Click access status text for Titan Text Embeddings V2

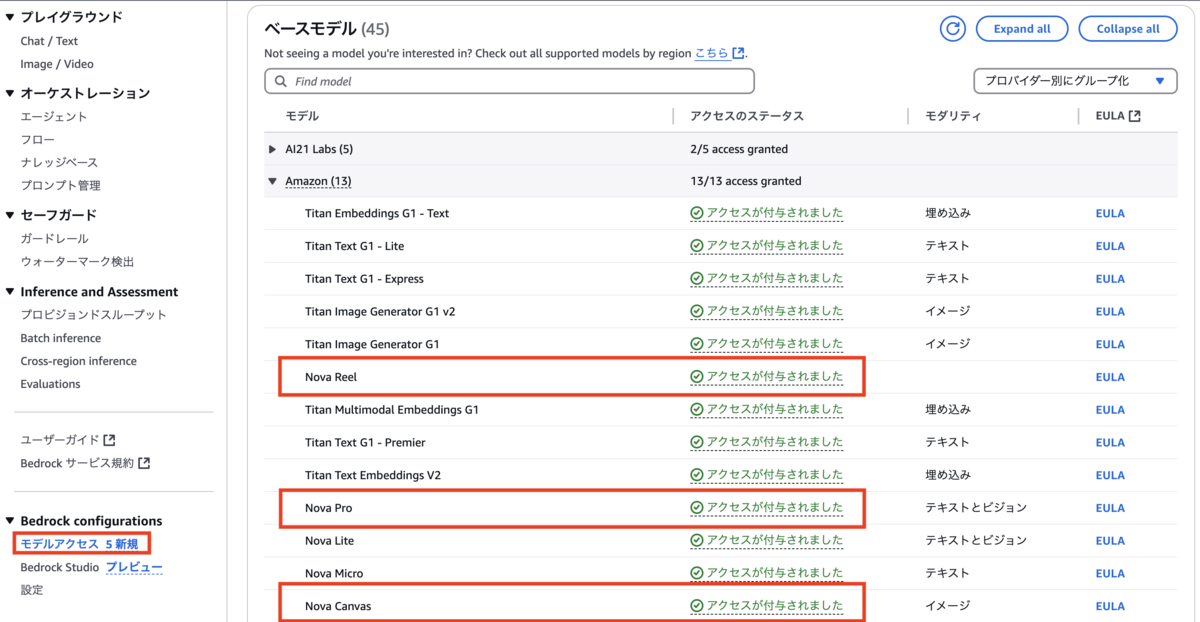point(774,475)
